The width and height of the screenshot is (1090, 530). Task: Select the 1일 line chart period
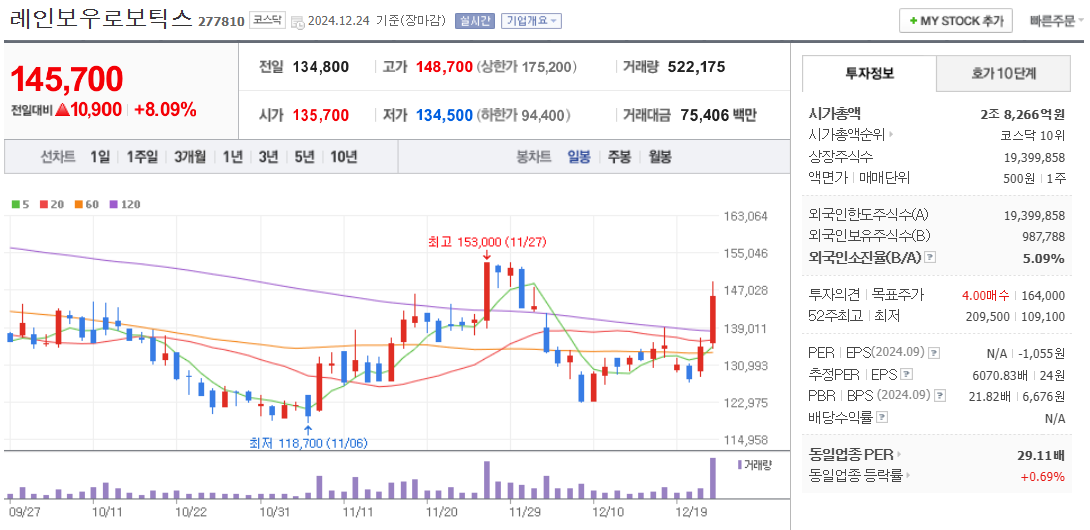click(x=99, y=156)
